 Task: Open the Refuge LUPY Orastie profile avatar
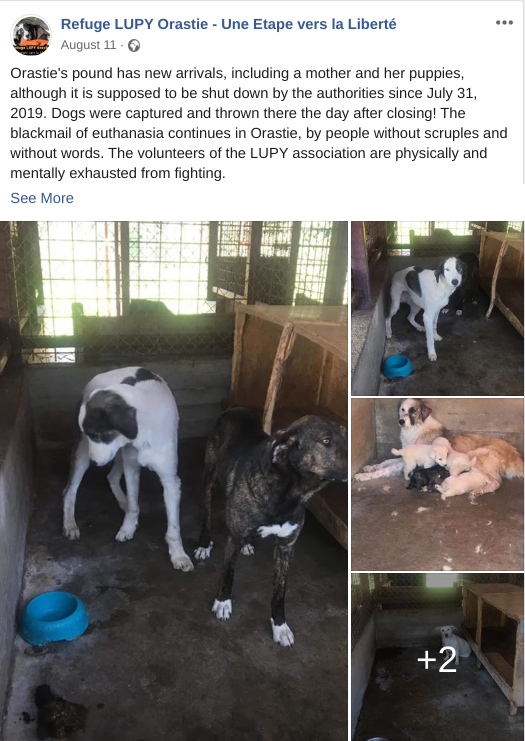point(31,35)
